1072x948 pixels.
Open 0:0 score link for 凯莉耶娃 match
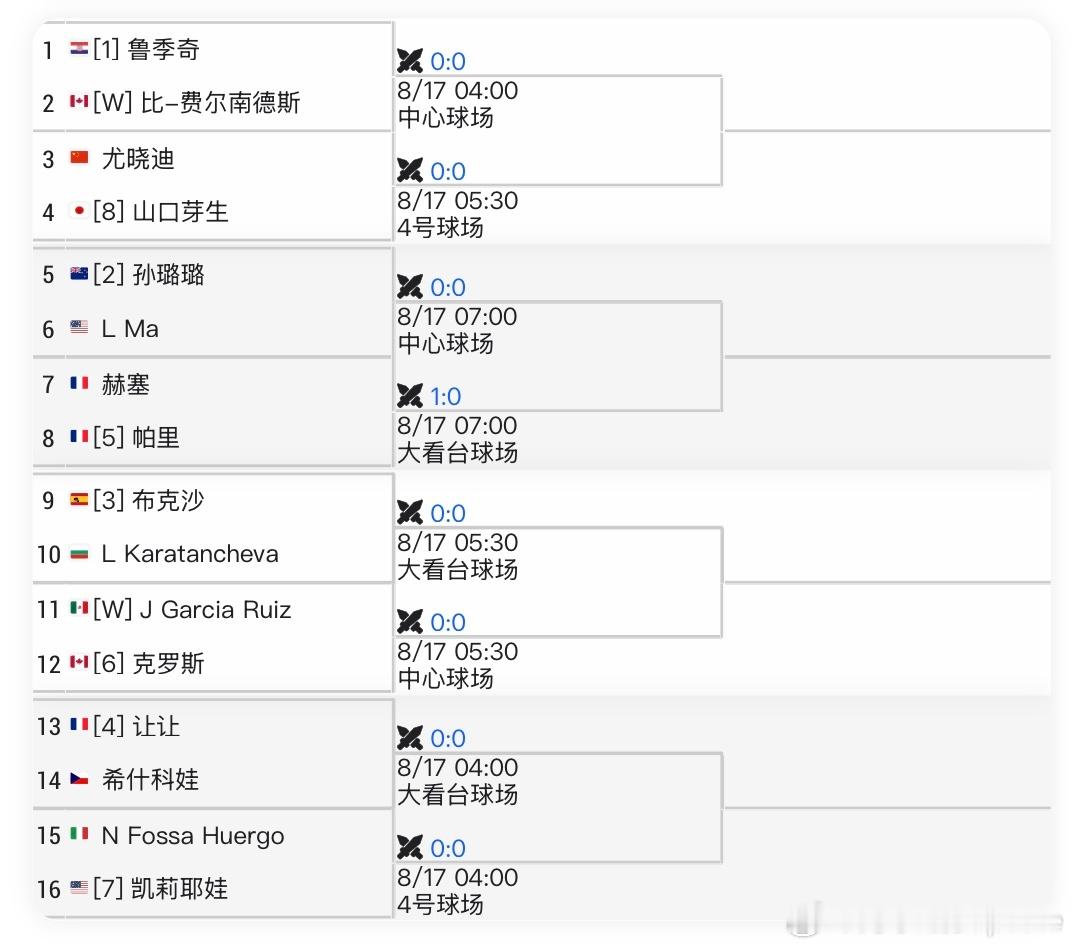[448, 848]
